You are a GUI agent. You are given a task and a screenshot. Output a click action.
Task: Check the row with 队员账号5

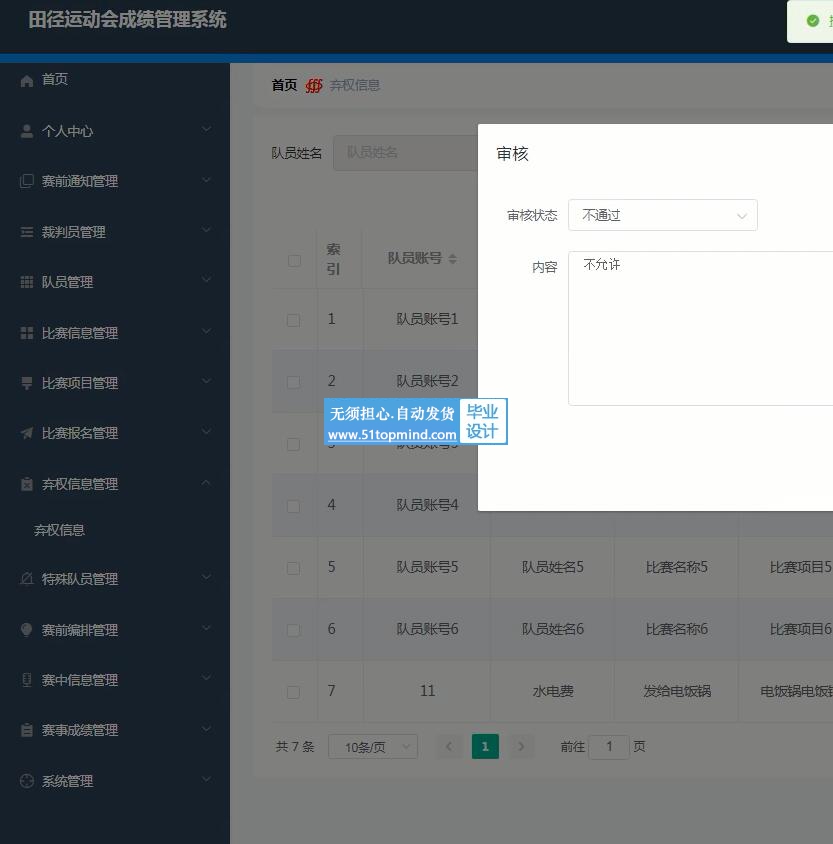click(x=293, y=568)
